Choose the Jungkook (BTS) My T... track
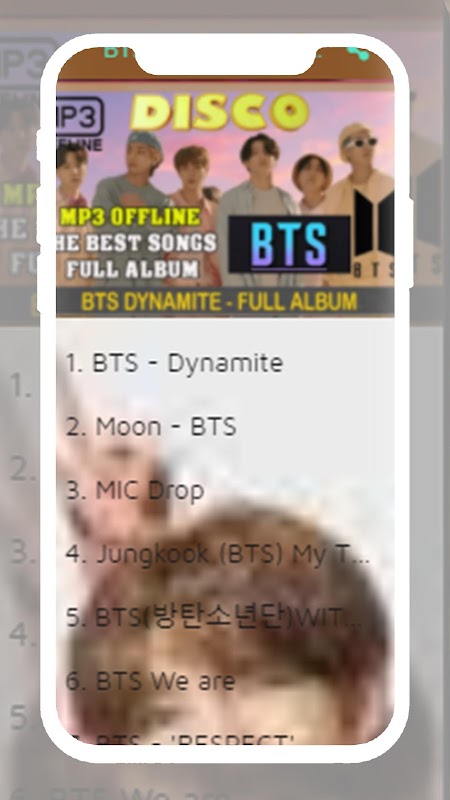This screenshot has height=800, width=450. tap(225, 554)
